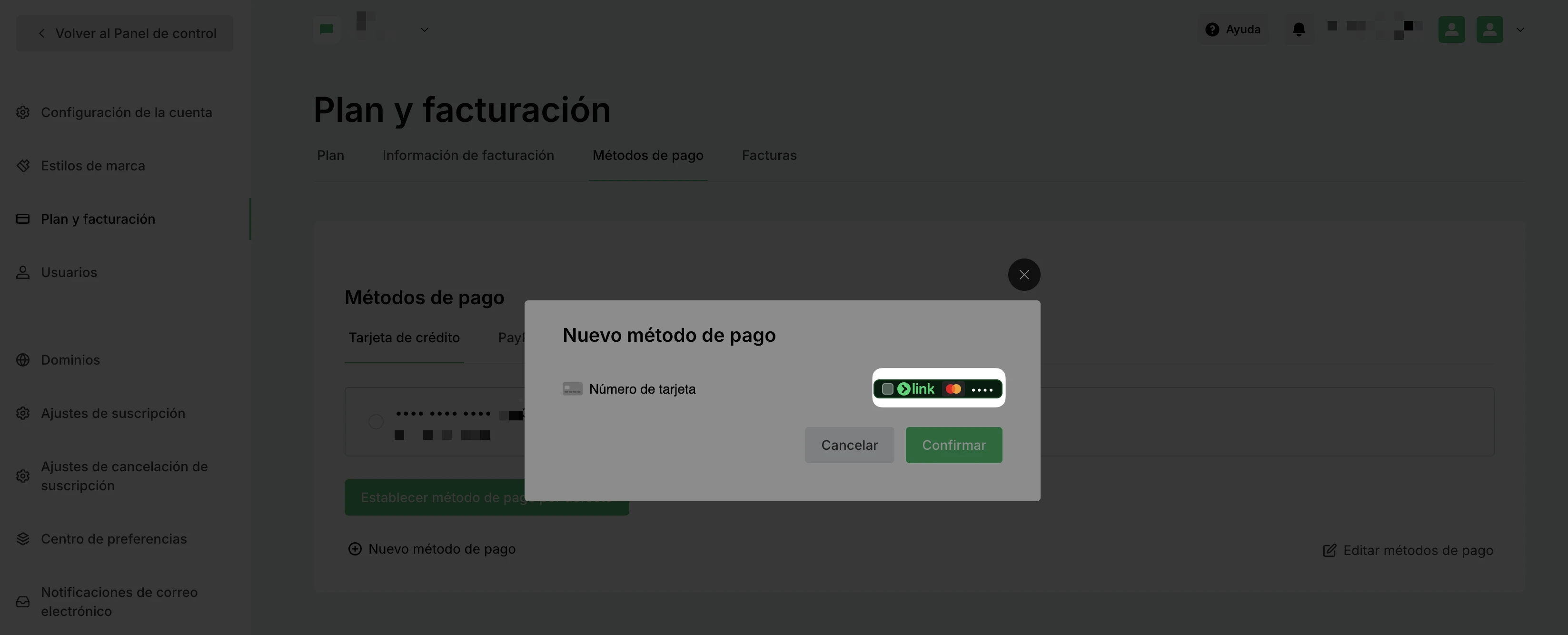
Task: Switch to Información de facturación tab
Action: [x=468, y=155]
